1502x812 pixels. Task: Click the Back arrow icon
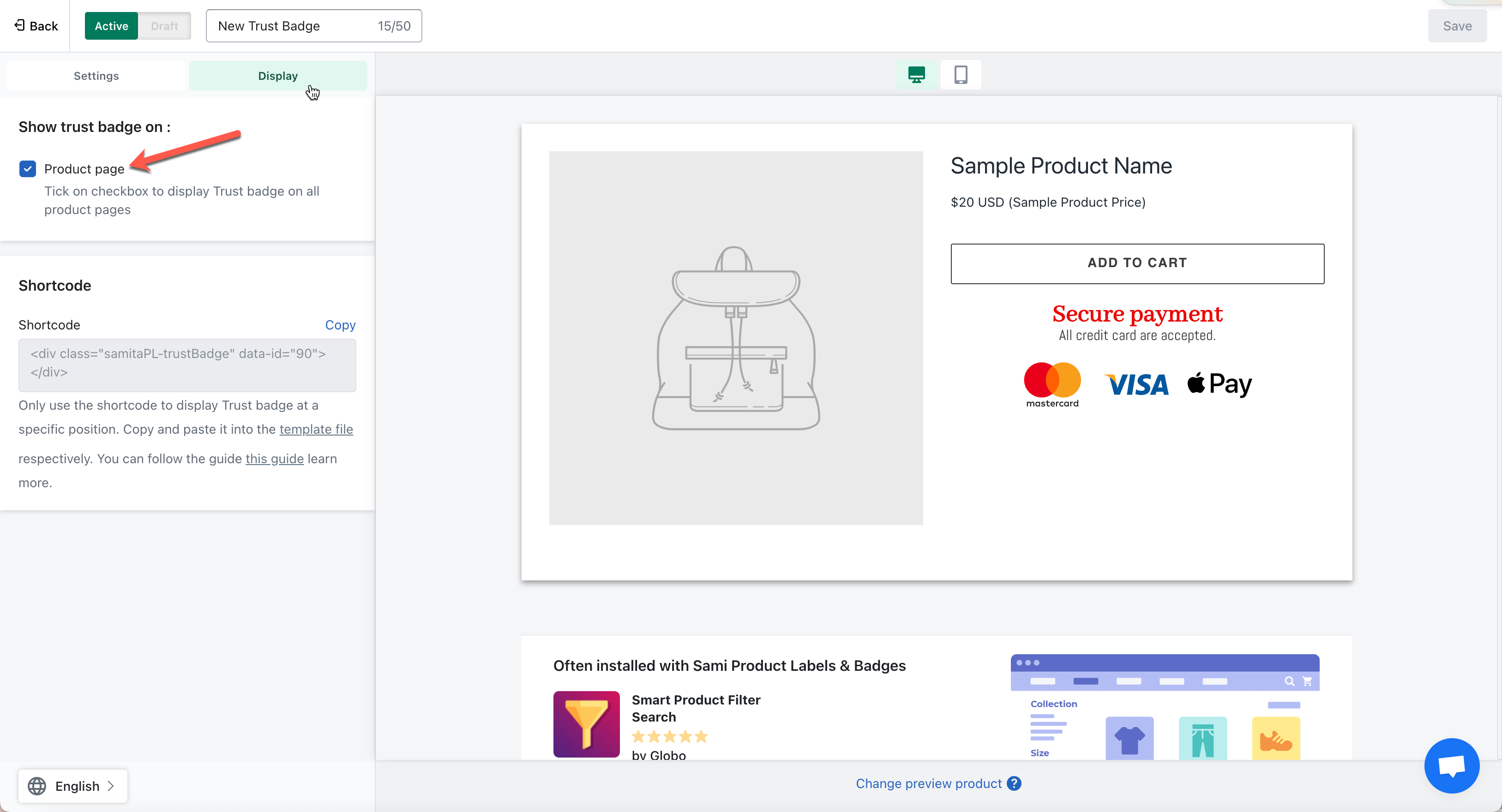(x=19, y=25)
